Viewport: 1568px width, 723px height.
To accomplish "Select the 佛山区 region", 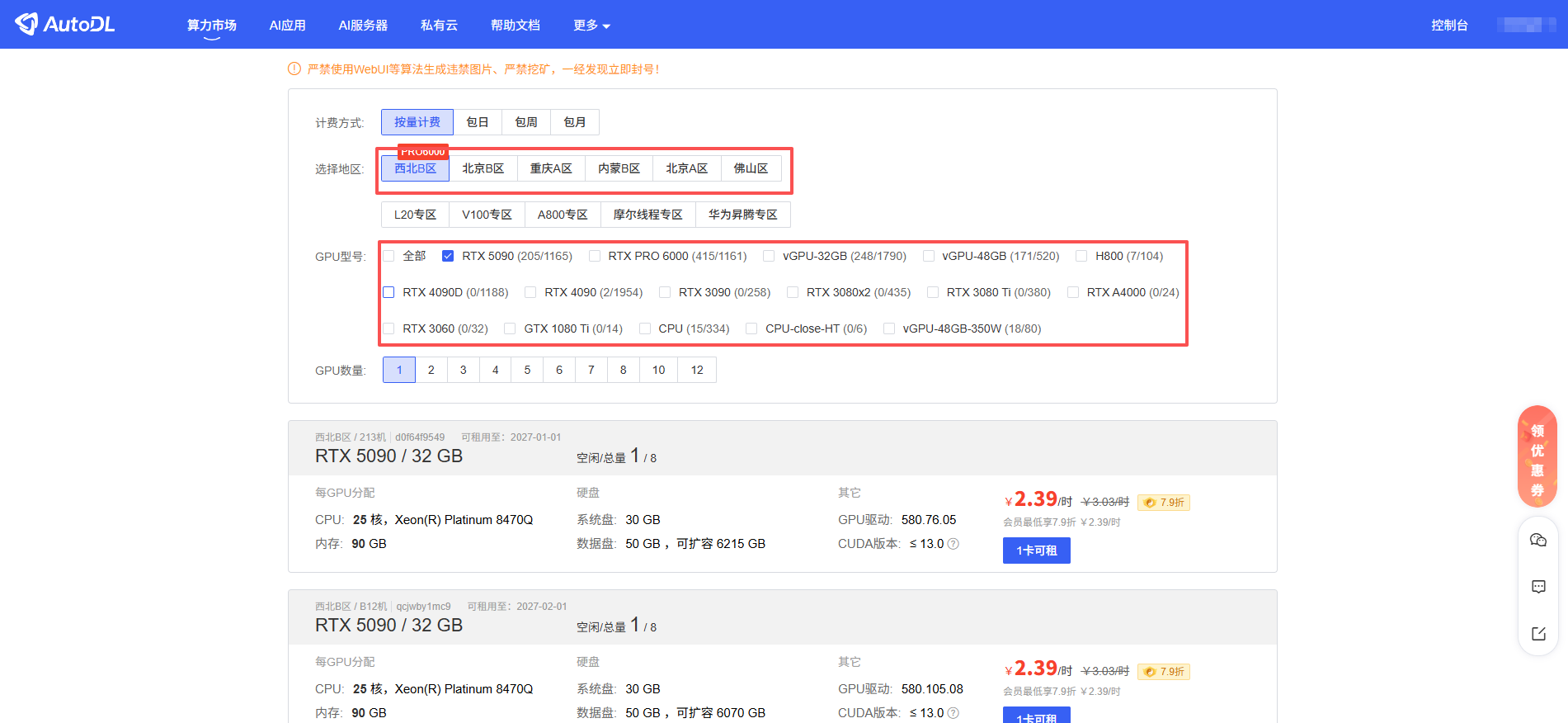I will 751,168.
